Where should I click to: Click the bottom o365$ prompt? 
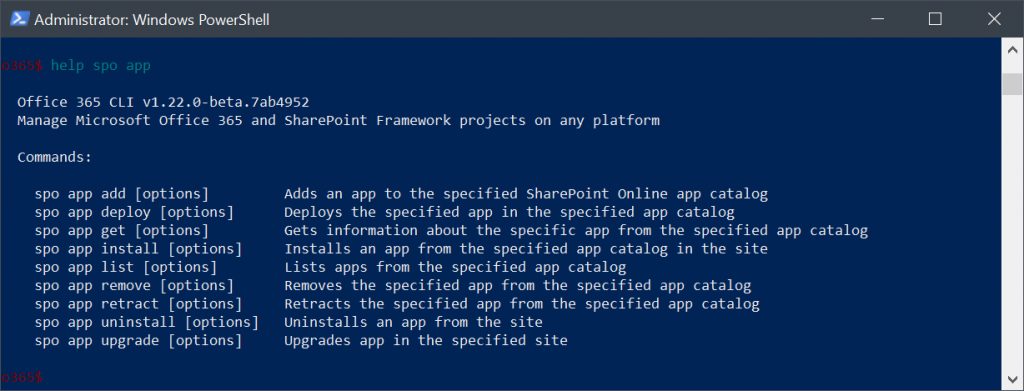[x=22, y=377]
